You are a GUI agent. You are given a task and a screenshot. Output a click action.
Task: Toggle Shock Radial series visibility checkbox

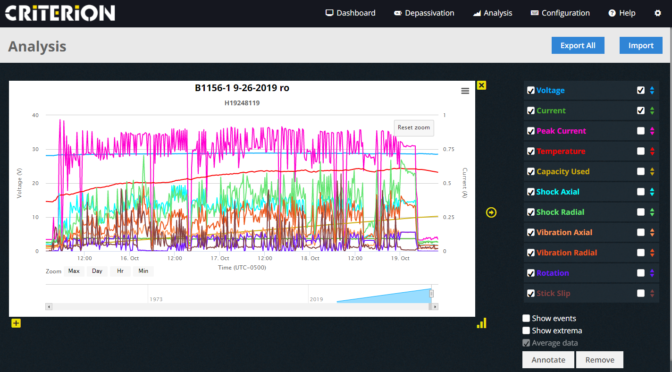[531, 212]
